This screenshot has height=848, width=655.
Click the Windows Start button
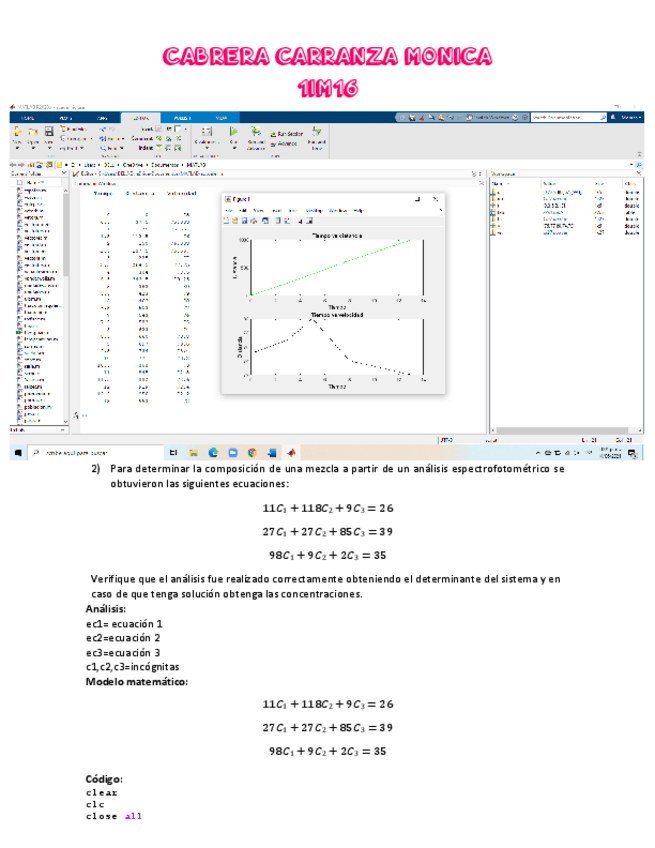click(x=18, y=452)
